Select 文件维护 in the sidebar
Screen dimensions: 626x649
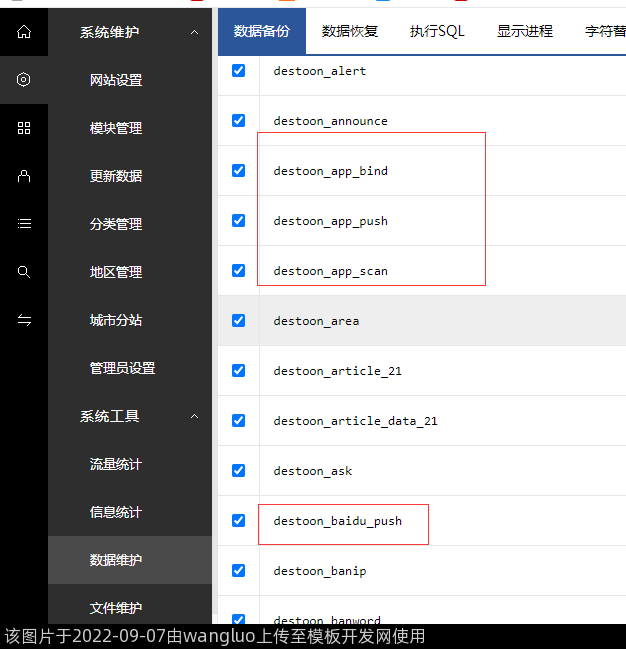tap(116, 608)
